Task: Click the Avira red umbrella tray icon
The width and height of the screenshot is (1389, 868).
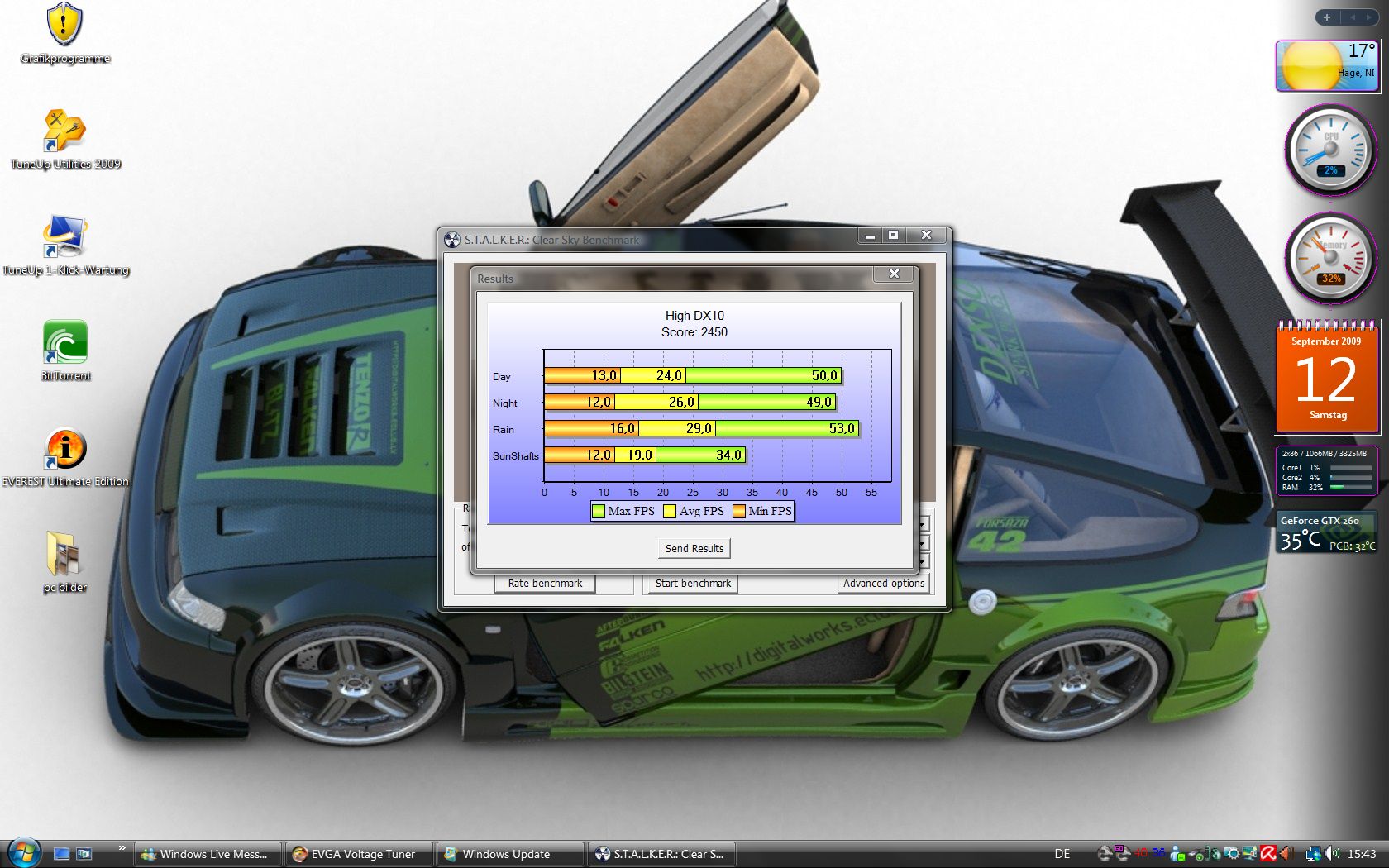Action: tap(1268, 854)
